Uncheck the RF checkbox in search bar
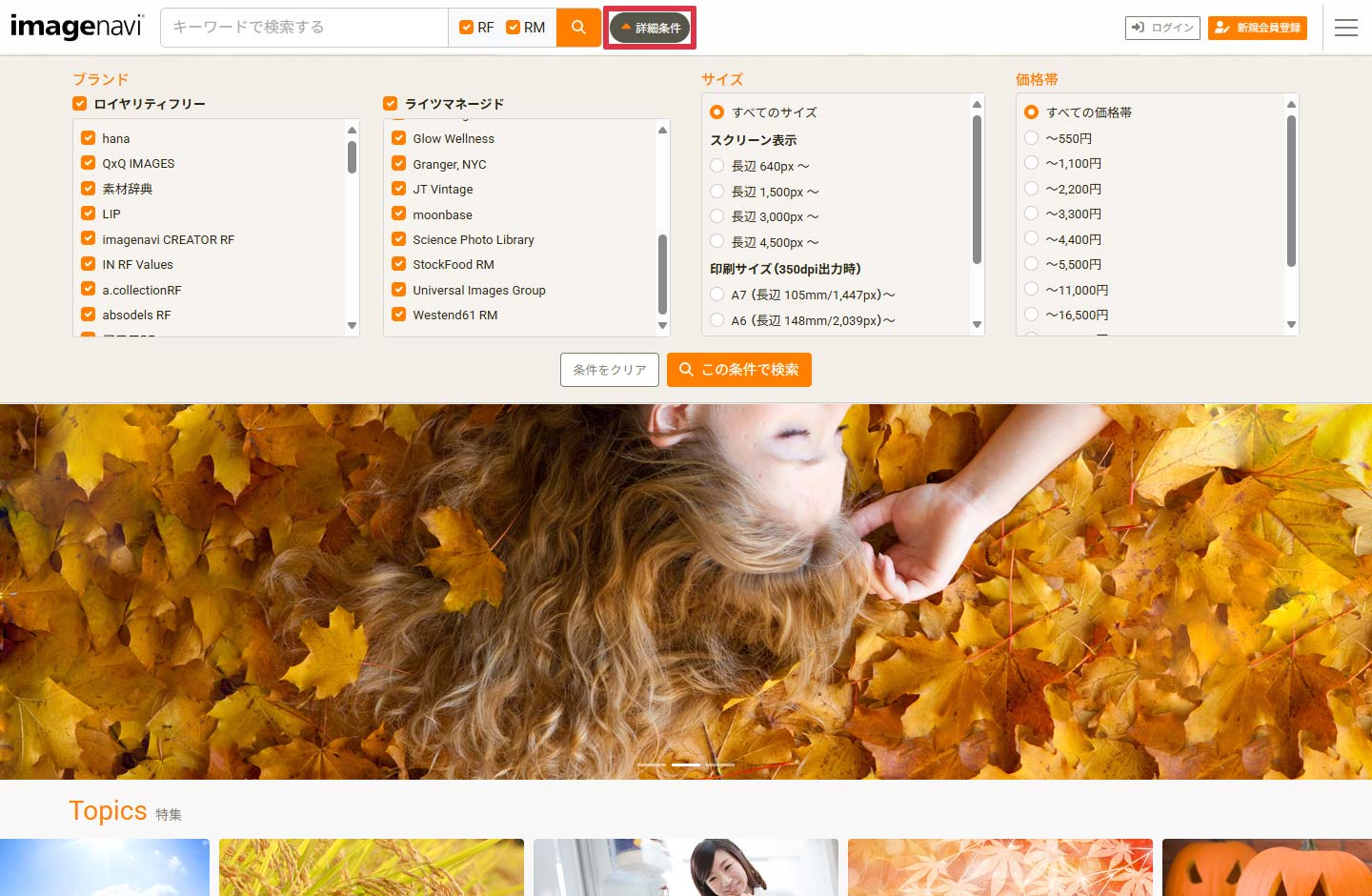 coord(467,28)
